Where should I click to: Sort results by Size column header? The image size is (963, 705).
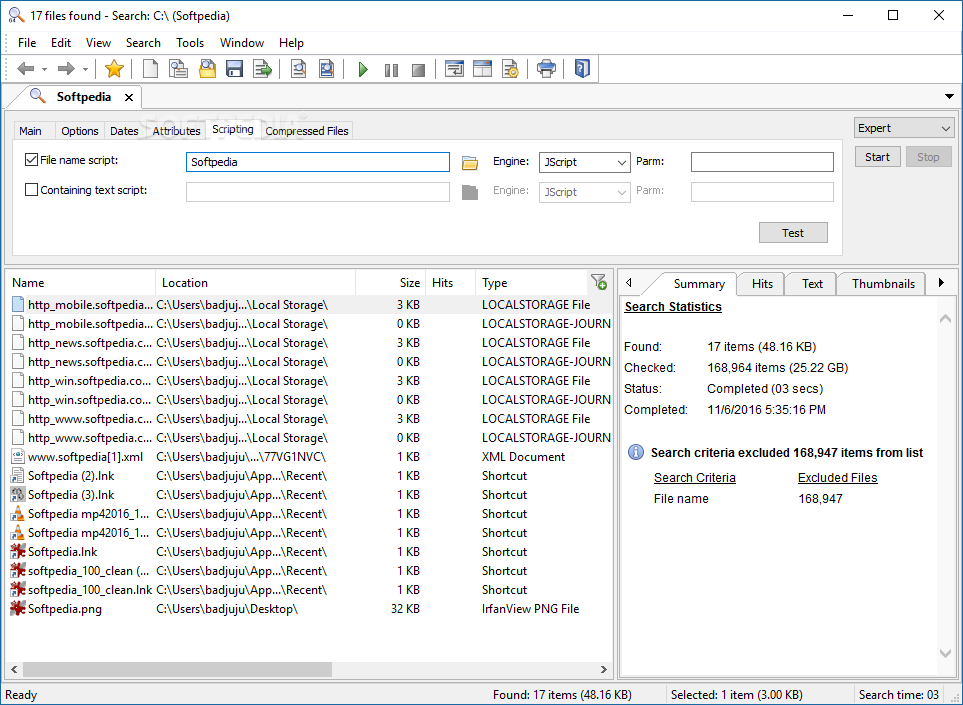(x=391, y=282)
